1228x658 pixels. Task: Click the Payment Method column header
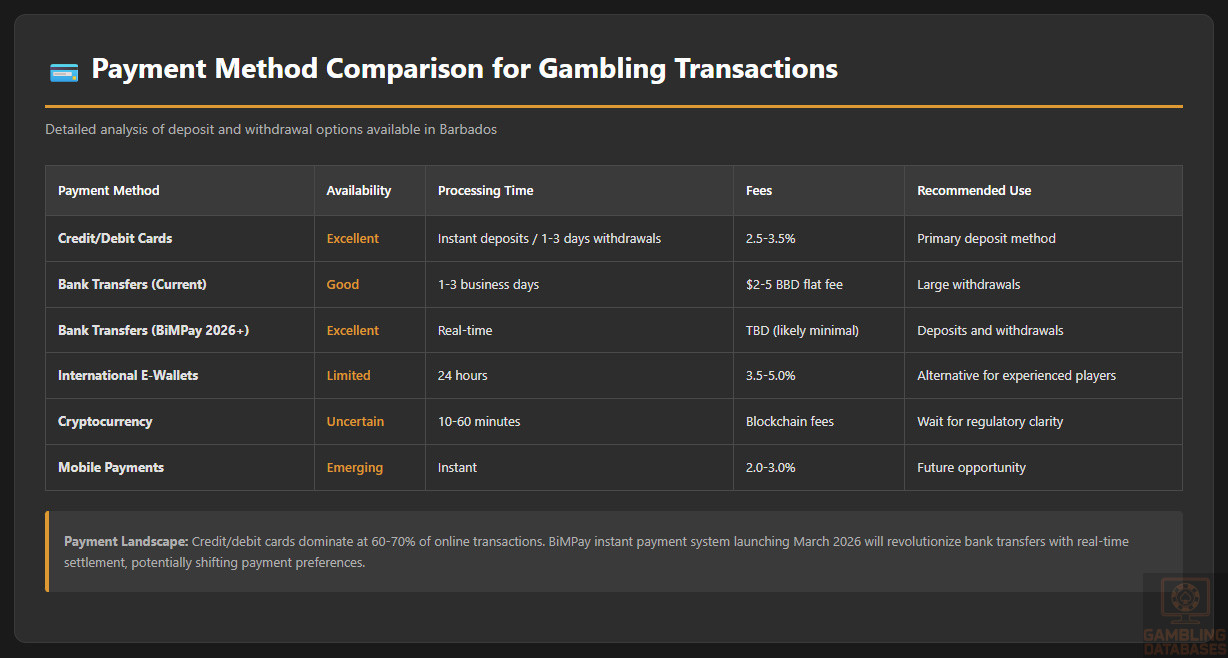click(x=109, y=191)
